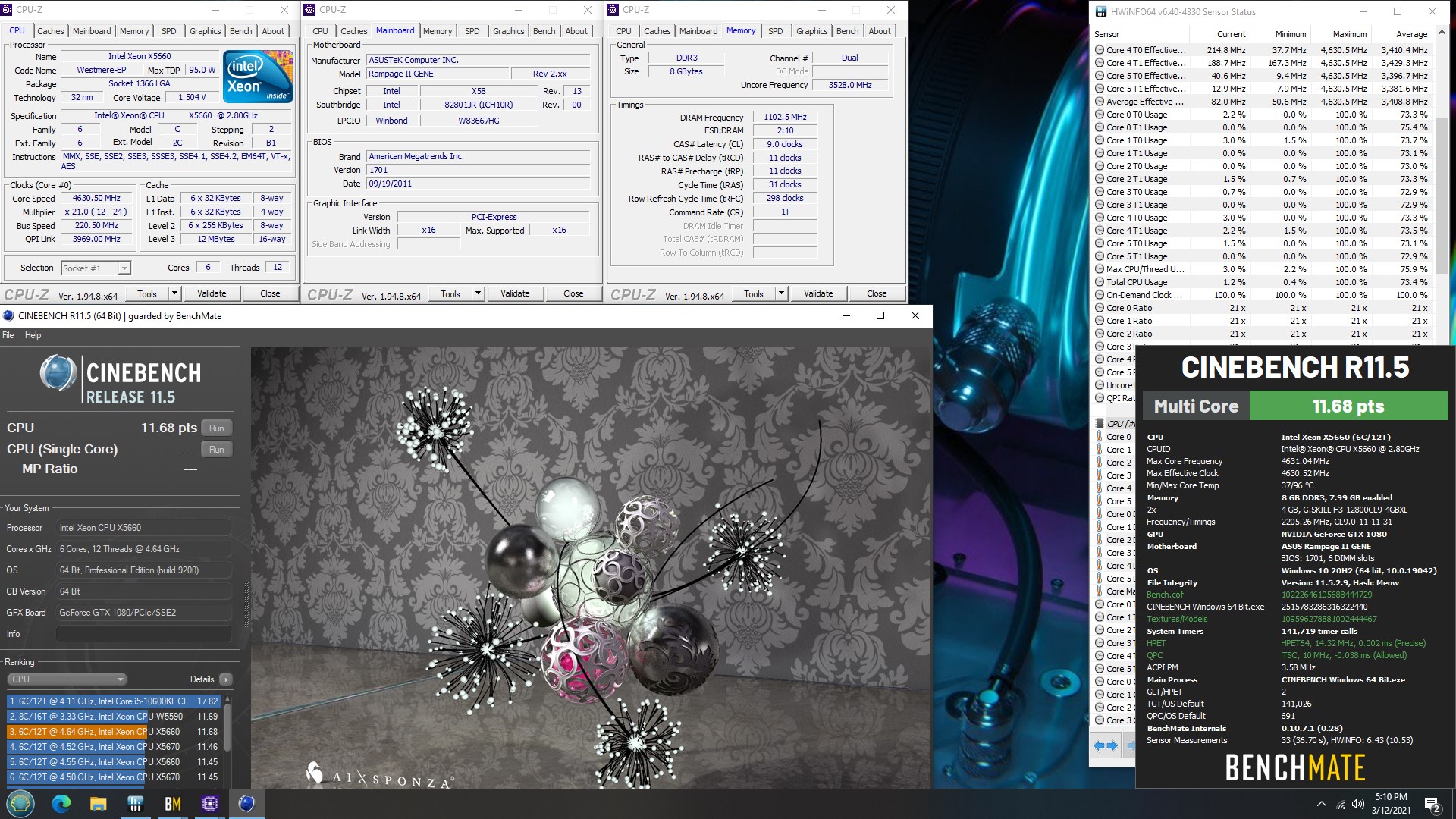The height and width of the screenshot is (819, 1456).
Task: Click Close button in Memory CPU-Z window
Action: pyautogui.click(x=877, y=293)
